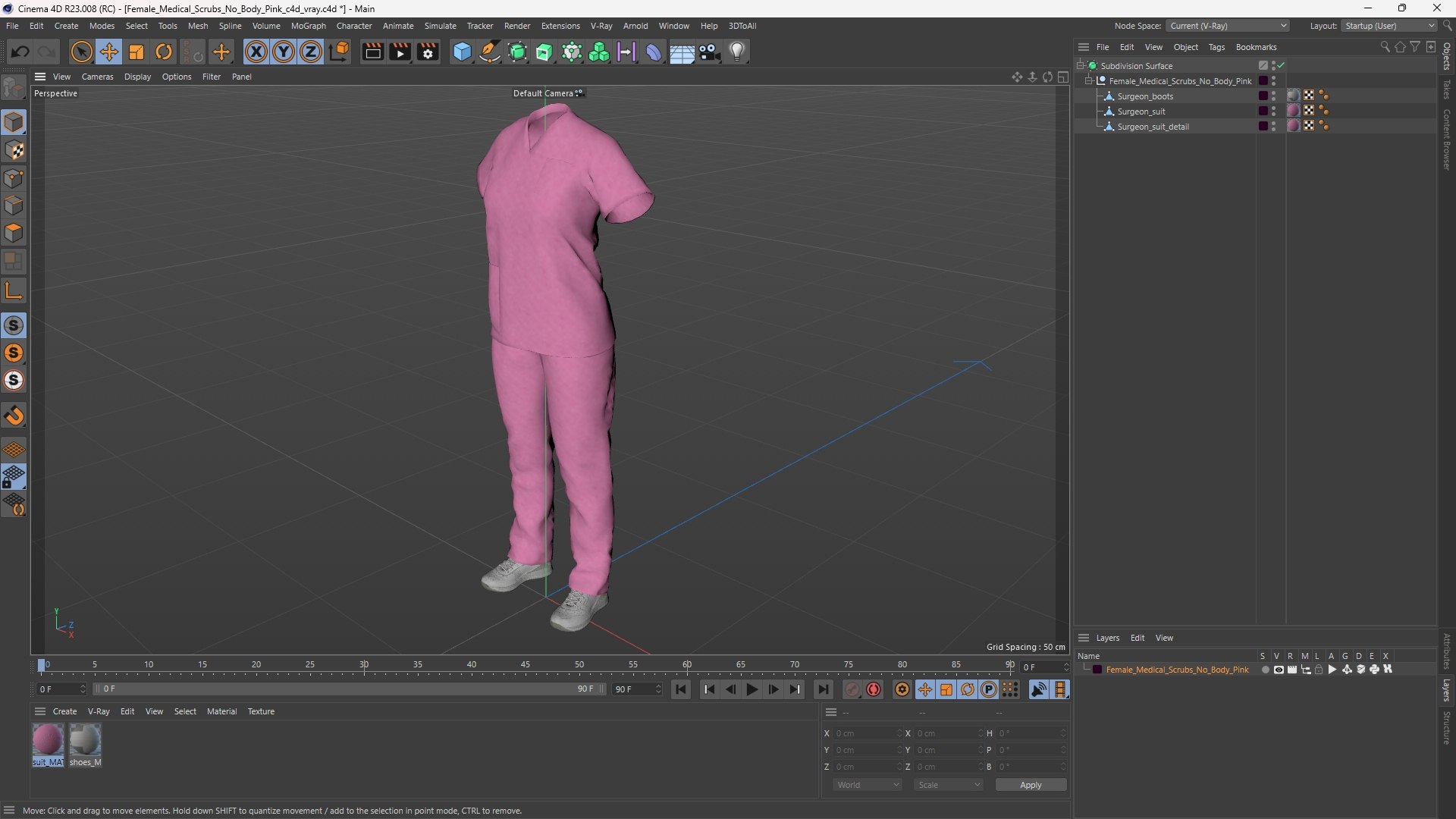Image resolution: width=1456 pixels, height=819 pixels.
Task: Add Camera object icon
Action: tap(709, 52)
